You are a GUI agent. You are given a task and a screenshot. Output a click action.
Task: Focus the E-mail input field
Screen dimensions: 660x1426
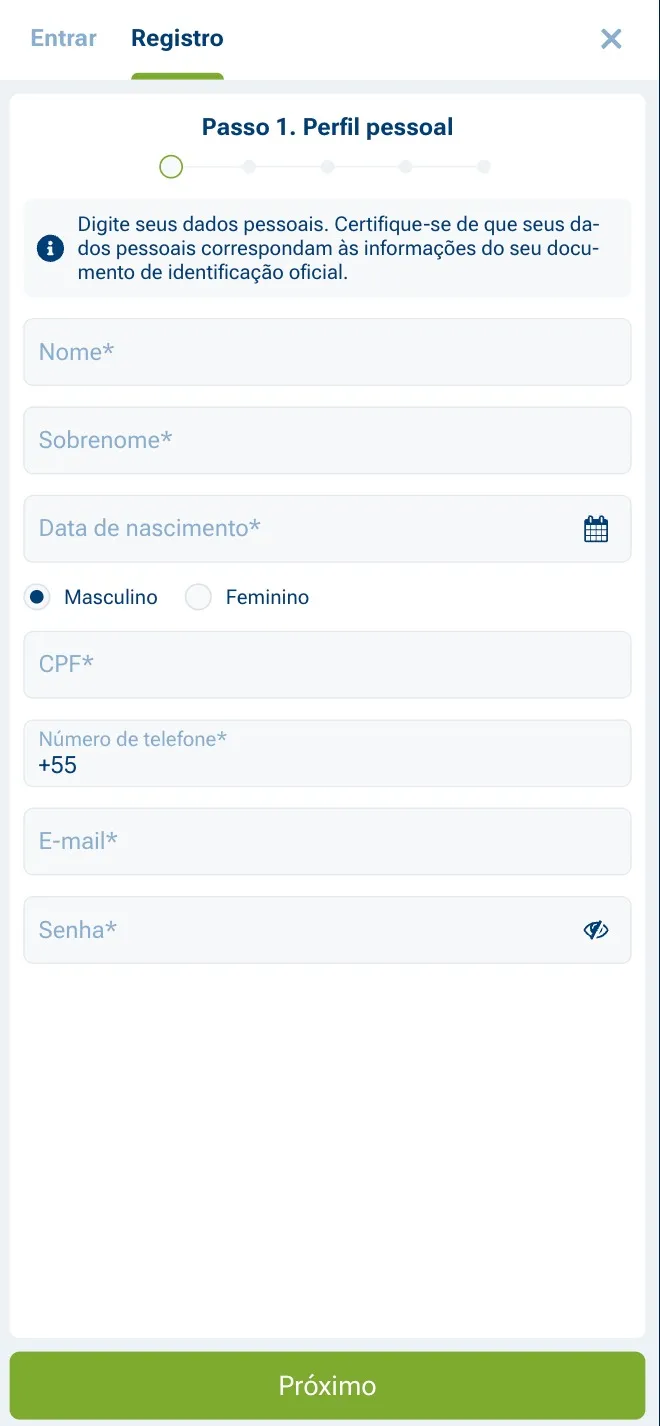pos(327,841)
